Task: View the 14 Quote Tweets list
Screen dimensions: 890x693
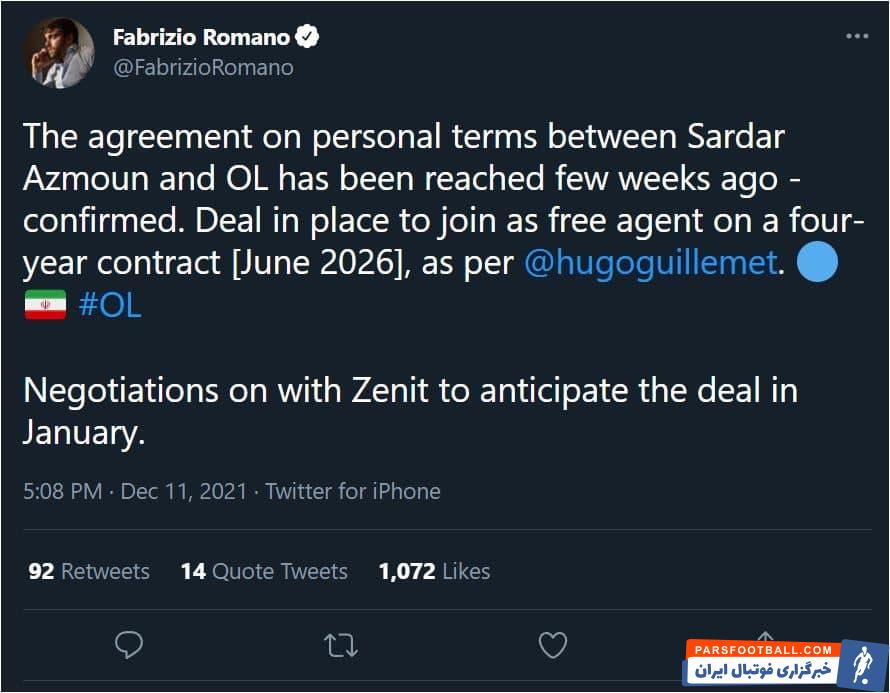Action: 264,571
